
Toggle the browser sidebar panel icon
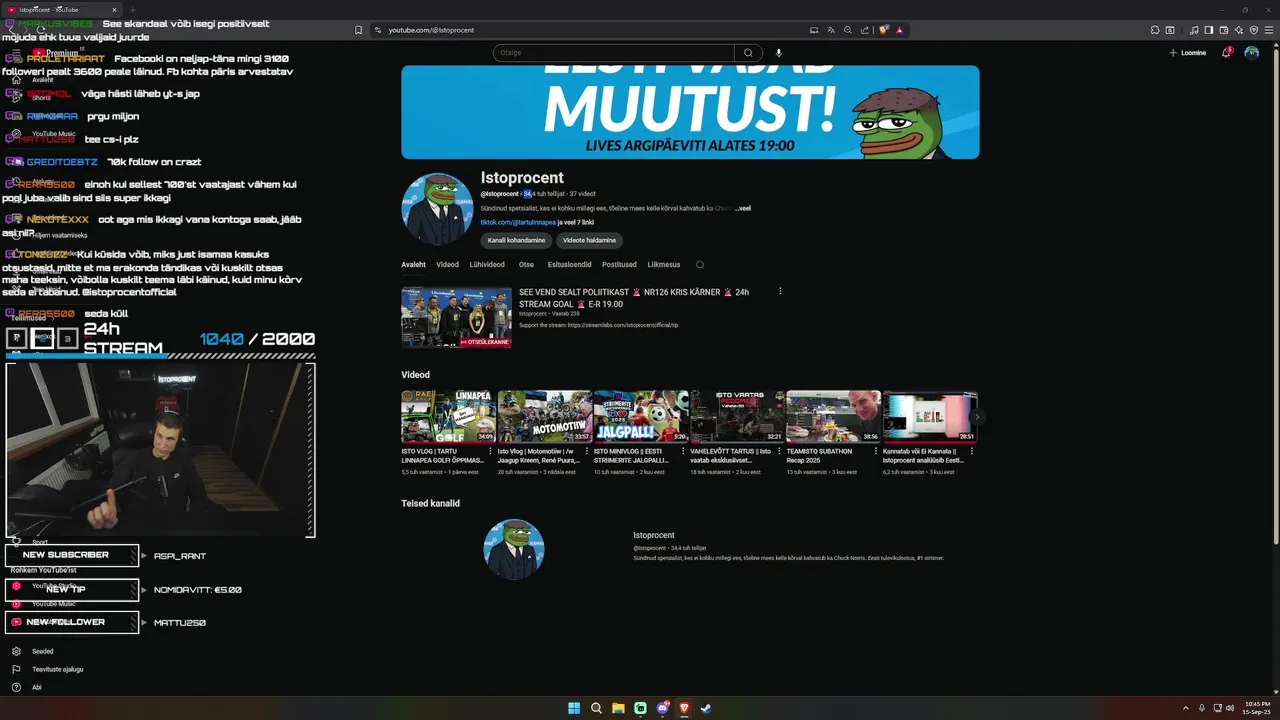click(x=1209, y=30)
